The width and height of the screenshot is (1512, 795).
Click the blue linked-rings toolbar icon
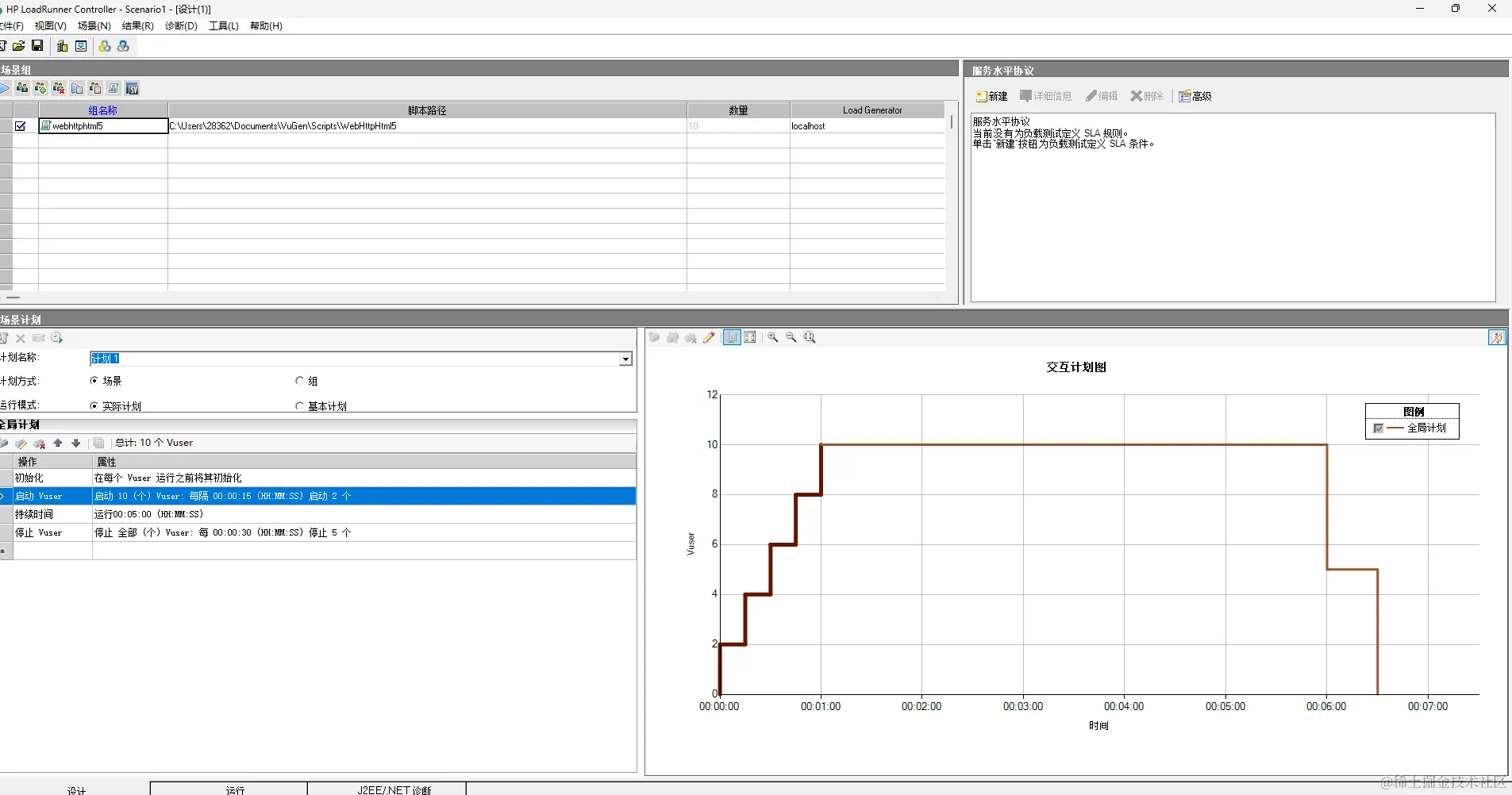(x=123, y=46)
